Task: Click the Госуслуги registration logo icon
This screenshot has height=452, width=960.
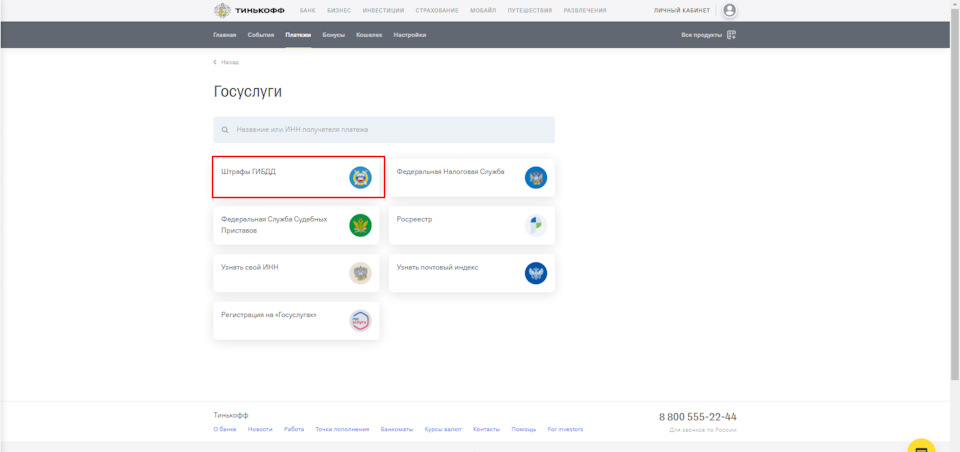Action: [x=360, y=321]
